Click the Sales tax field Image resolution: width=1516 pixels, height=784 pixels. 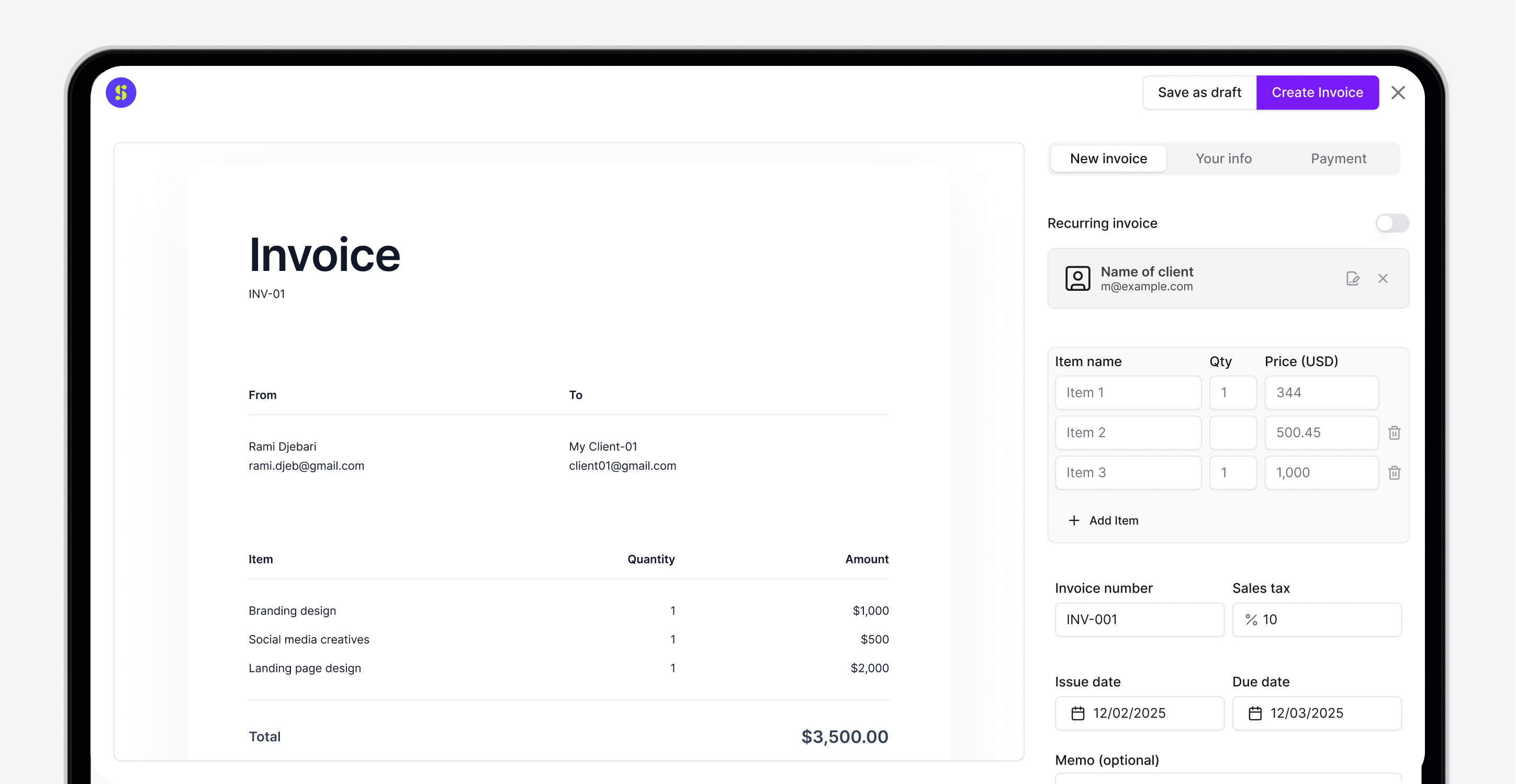coord(1317,619)
